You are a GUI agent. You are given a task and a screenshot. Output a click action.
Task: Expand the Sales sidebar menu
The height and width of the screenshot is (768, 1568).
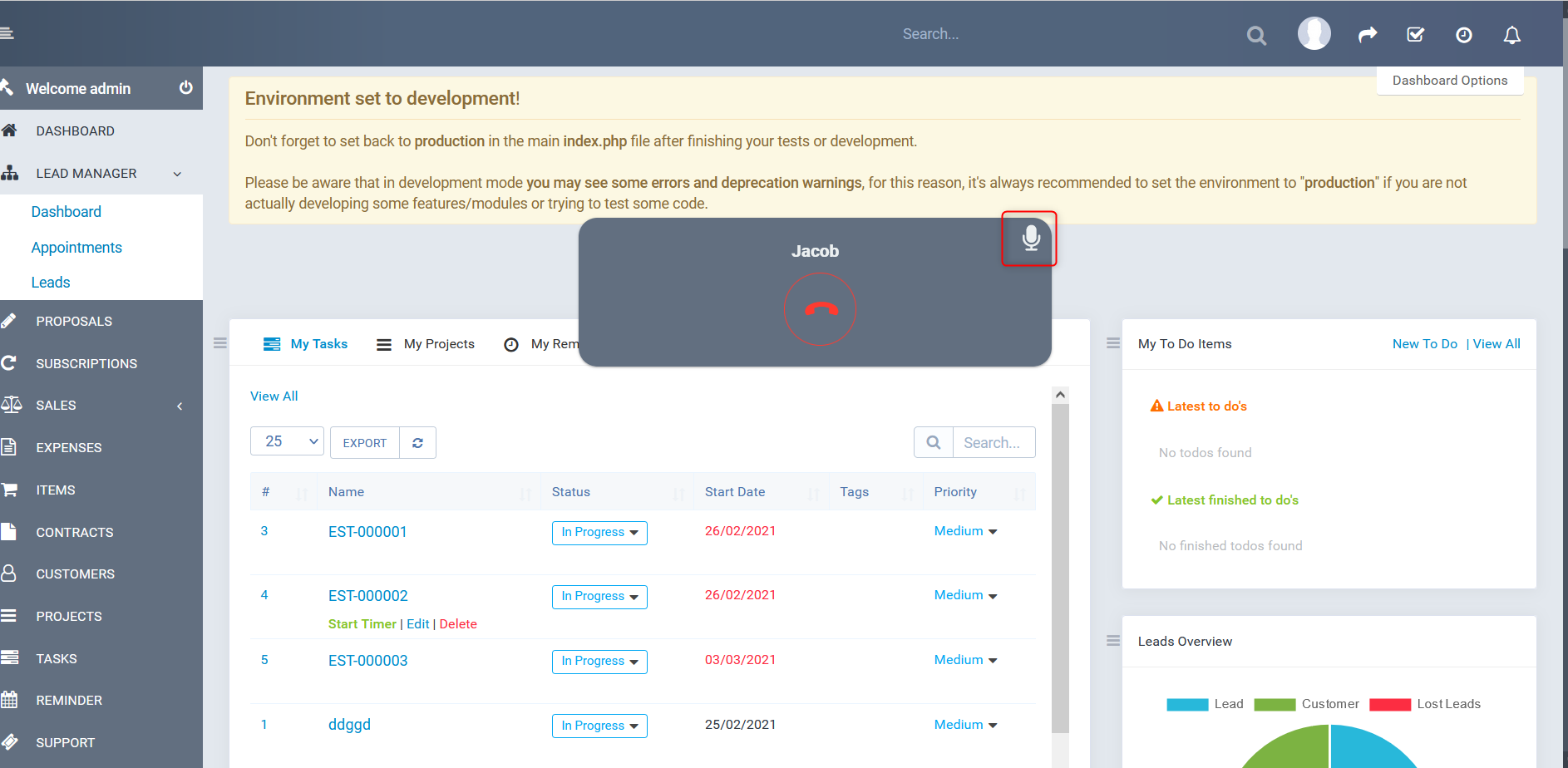tap(57, 405)
